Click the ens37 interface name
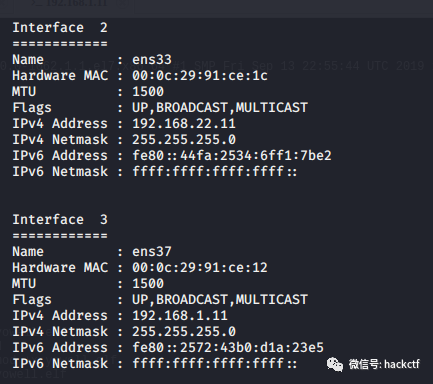The width and height of the screenshot is (433, 384). tap(152, 252)
